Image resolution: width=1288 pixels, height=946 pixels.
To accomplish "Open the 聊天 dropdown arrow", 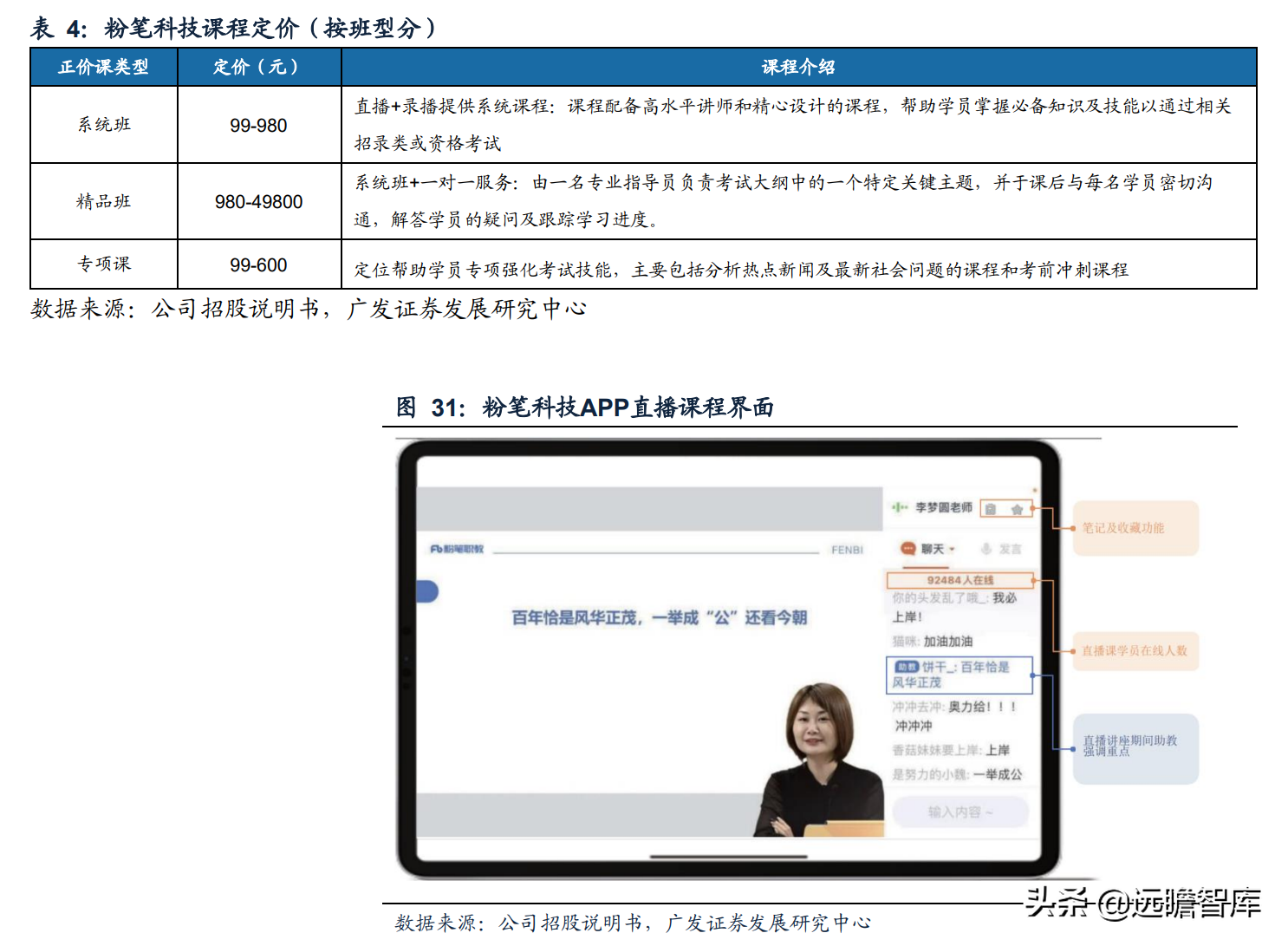I will click(953, 549).
